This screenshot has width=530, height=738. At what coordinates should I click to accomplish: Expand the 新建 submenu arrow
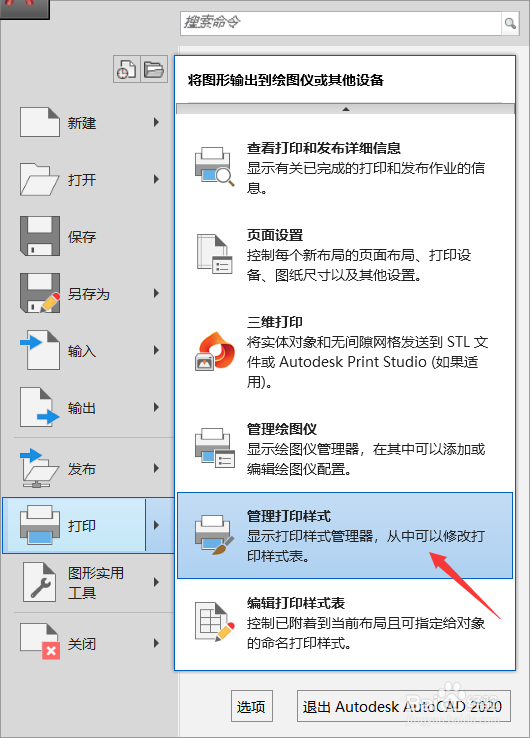tap(156, 122)
